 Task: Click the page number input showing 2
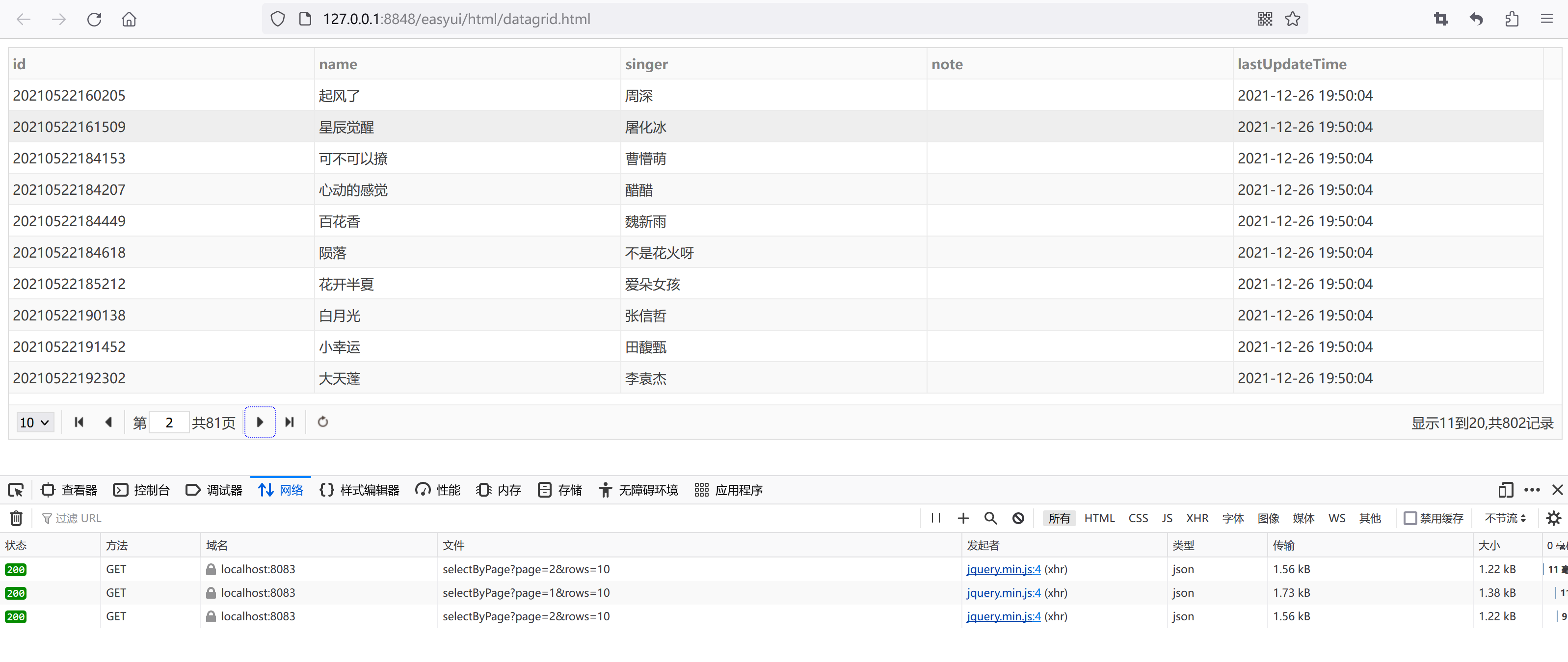pos(169,422)
